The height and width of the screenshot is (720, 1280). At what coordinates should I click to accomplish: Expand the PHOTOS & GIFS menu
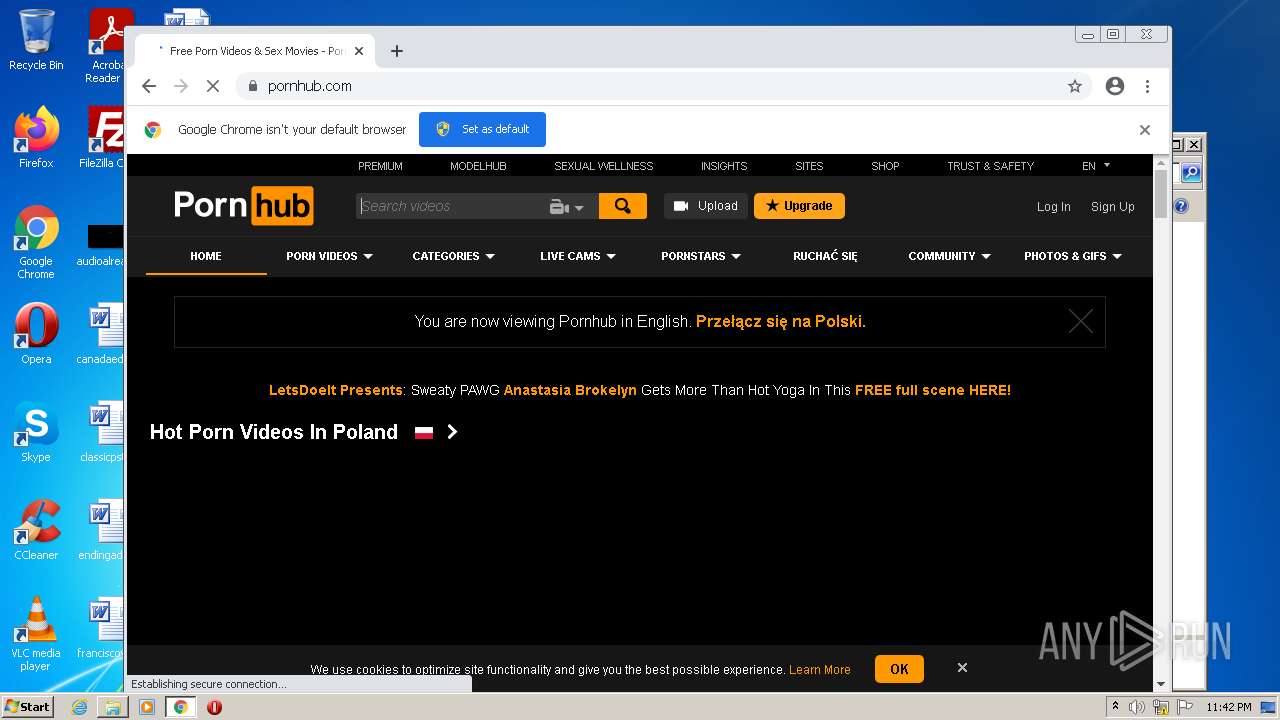pos(1073,256)
